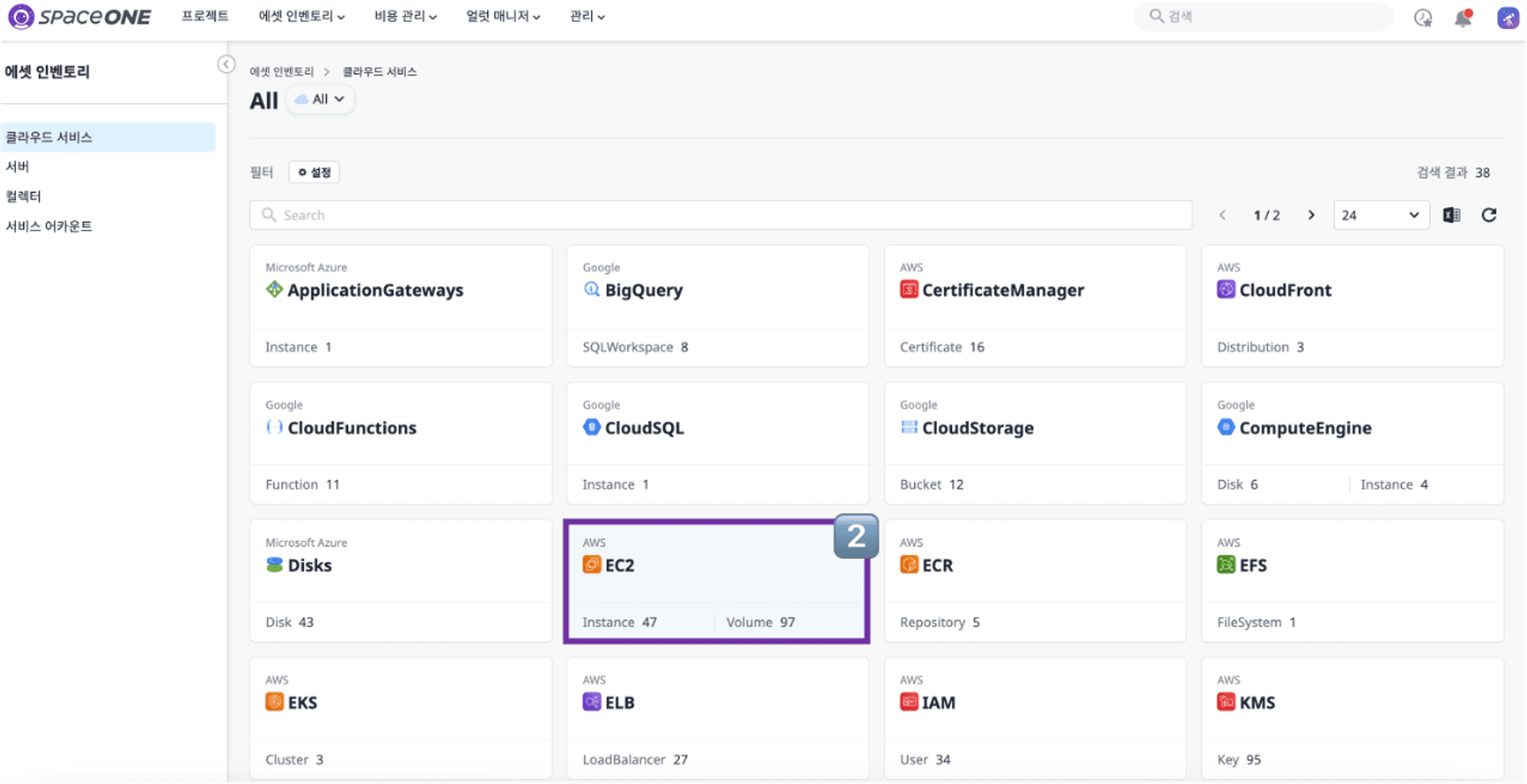Click the EKS service icon

pyautogui.click(x=274, y=702)
